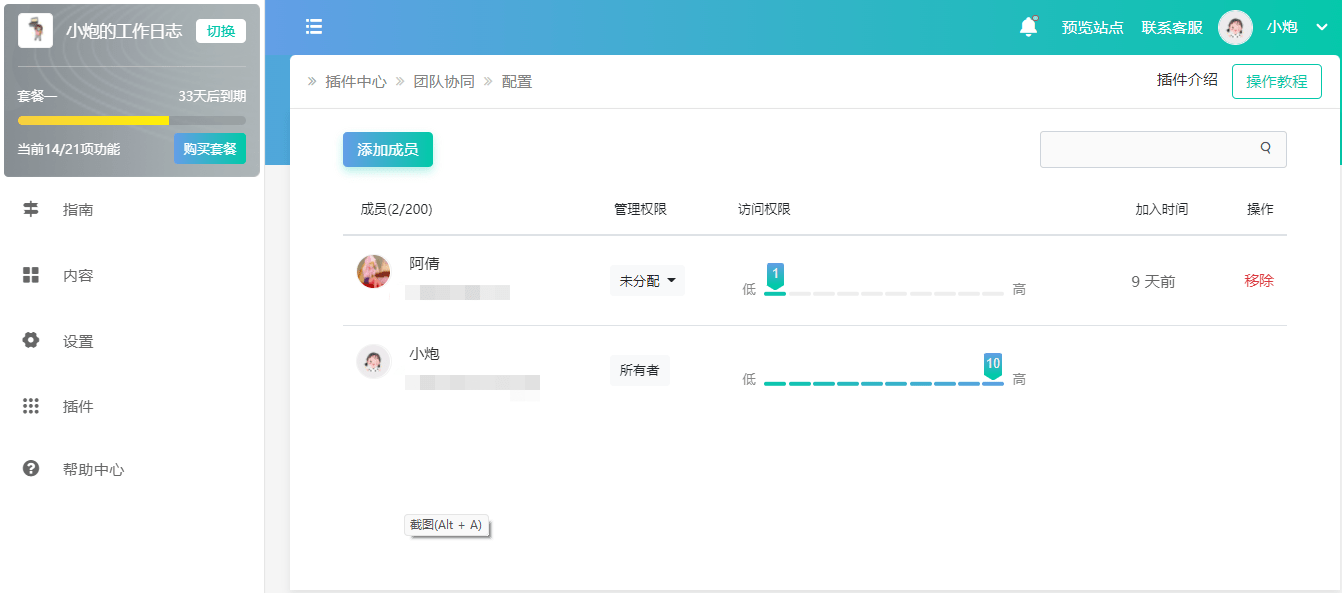Click 小炮's access level slider marker 10

coord(993,365)
